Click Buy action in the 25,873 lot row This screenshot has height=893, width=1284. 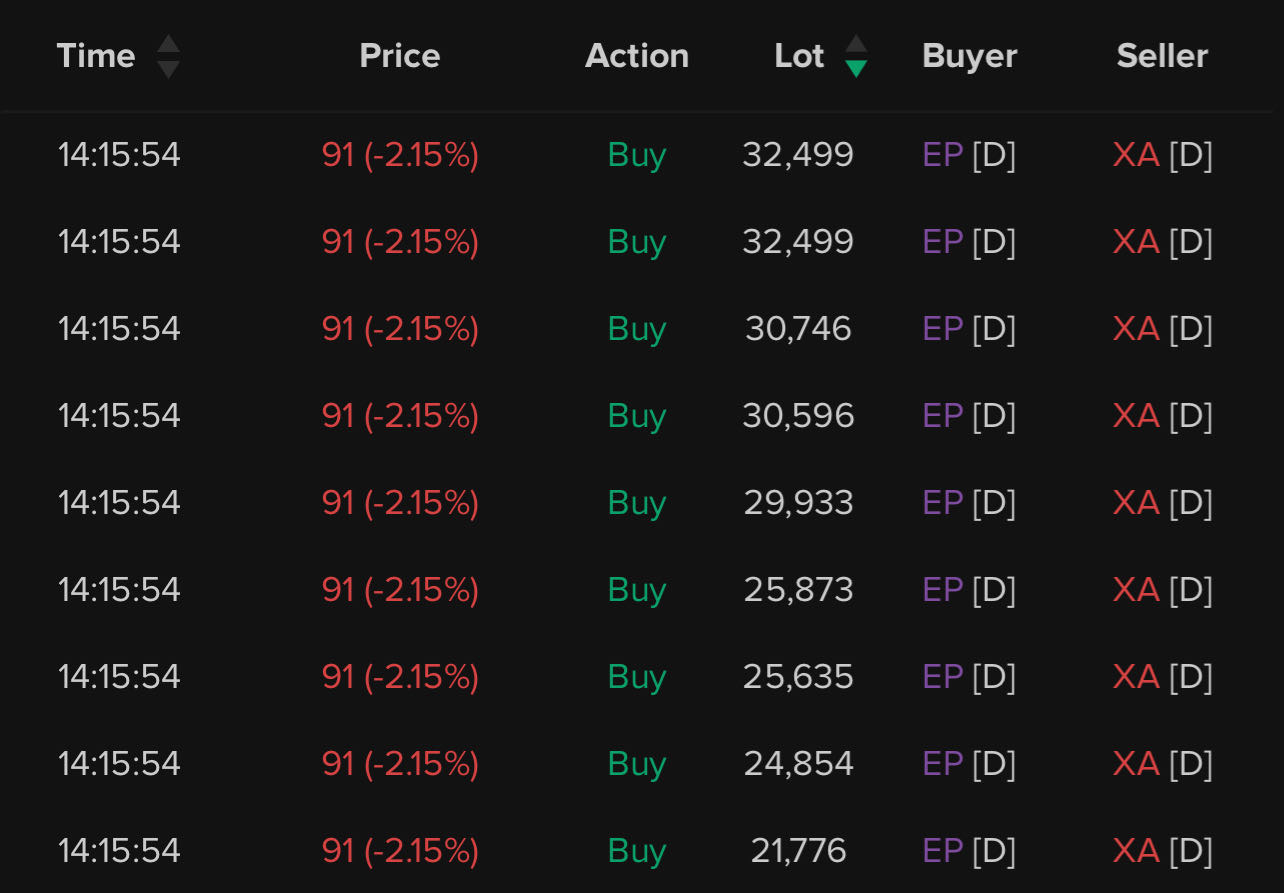[637, 590]
